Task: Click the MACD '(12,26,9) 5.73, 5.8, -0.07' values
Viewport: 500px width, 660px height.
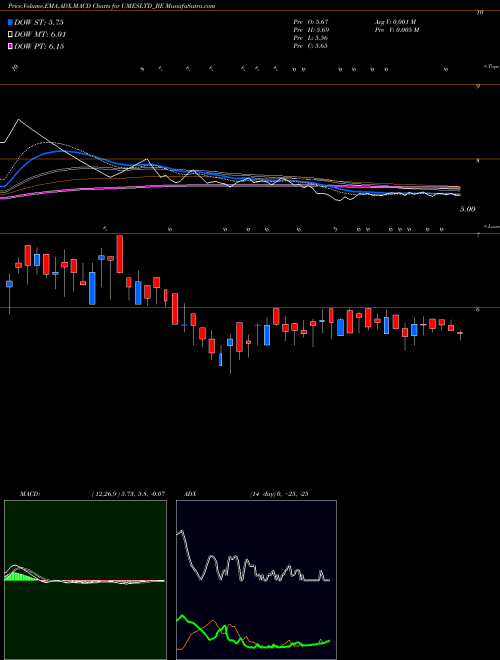Action: click(x=128, y=494)
